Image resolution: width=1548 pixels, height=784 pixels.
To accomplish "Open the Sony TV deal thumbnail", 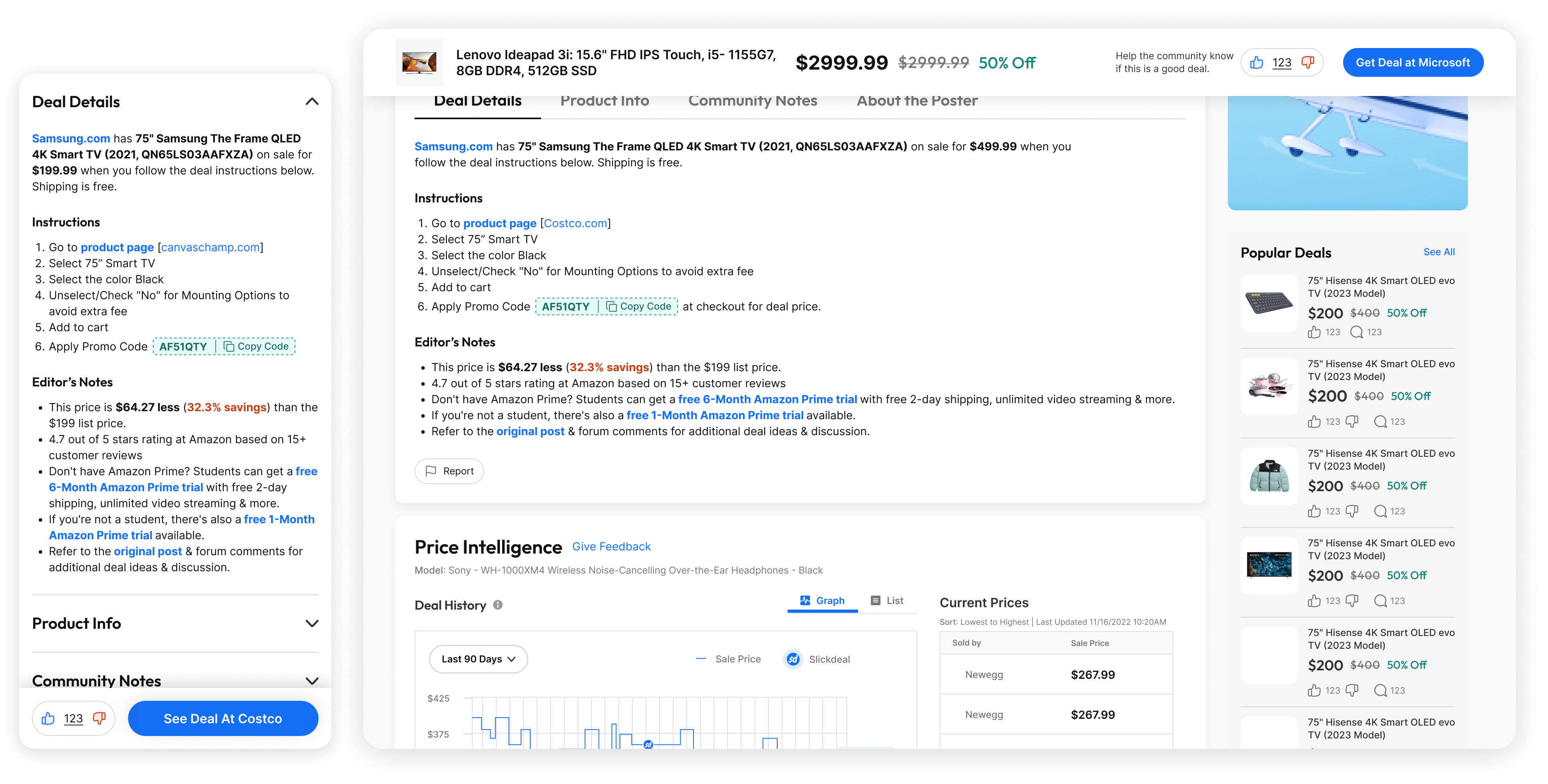I will pos(1269,566).
